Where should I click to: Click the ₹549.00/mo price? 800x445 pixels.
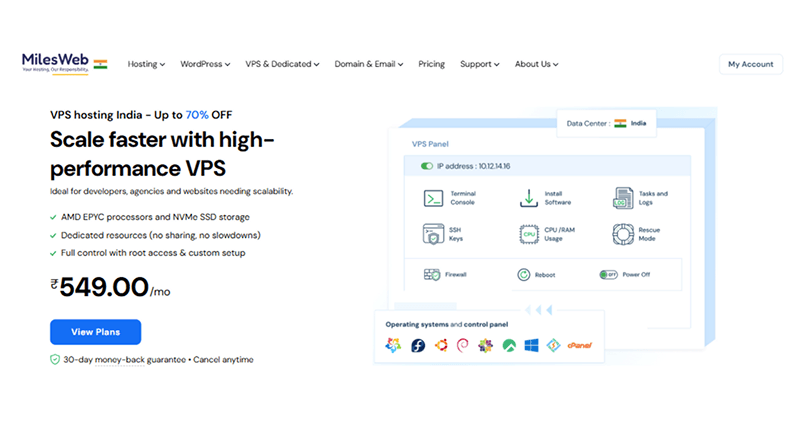tap(110, 287)
